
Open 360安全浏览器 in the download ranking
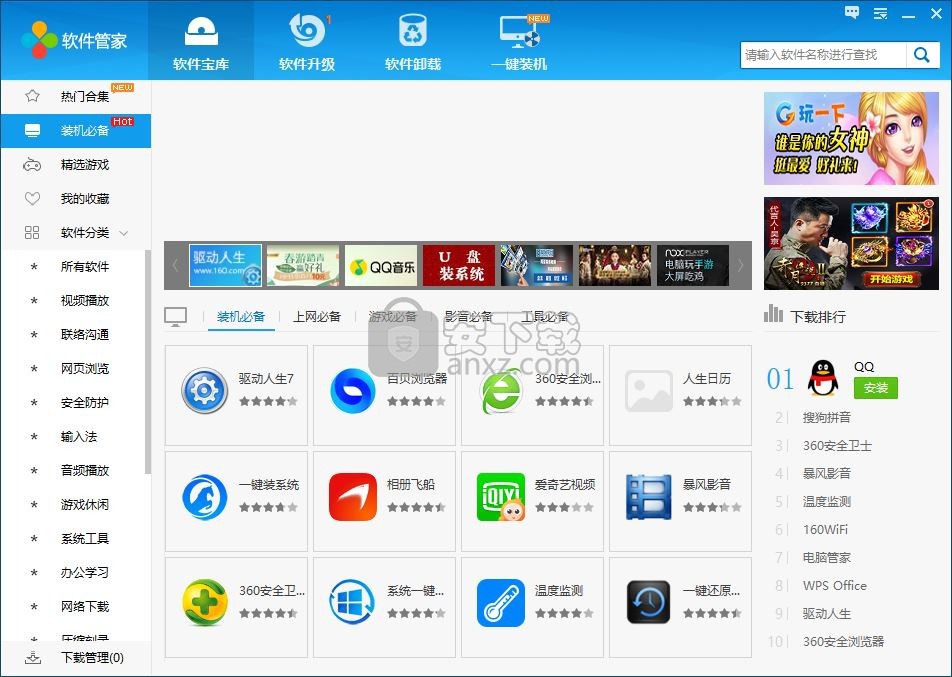click(843, 642)
